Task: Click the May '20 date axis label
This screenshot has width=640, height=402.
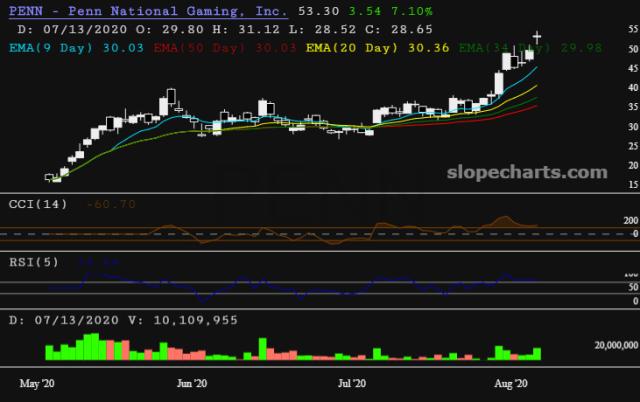Action: 37,383
